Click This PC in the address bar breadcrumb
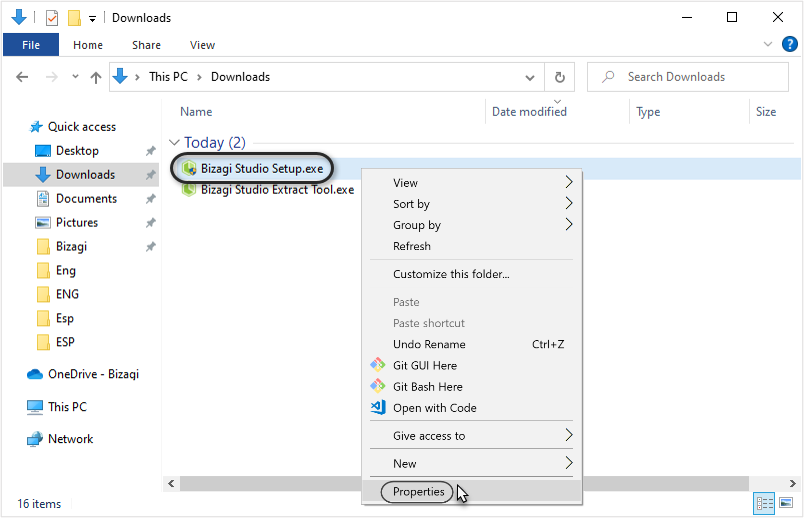The height and width of the screenshot is (518, 804). click(168, 77)
